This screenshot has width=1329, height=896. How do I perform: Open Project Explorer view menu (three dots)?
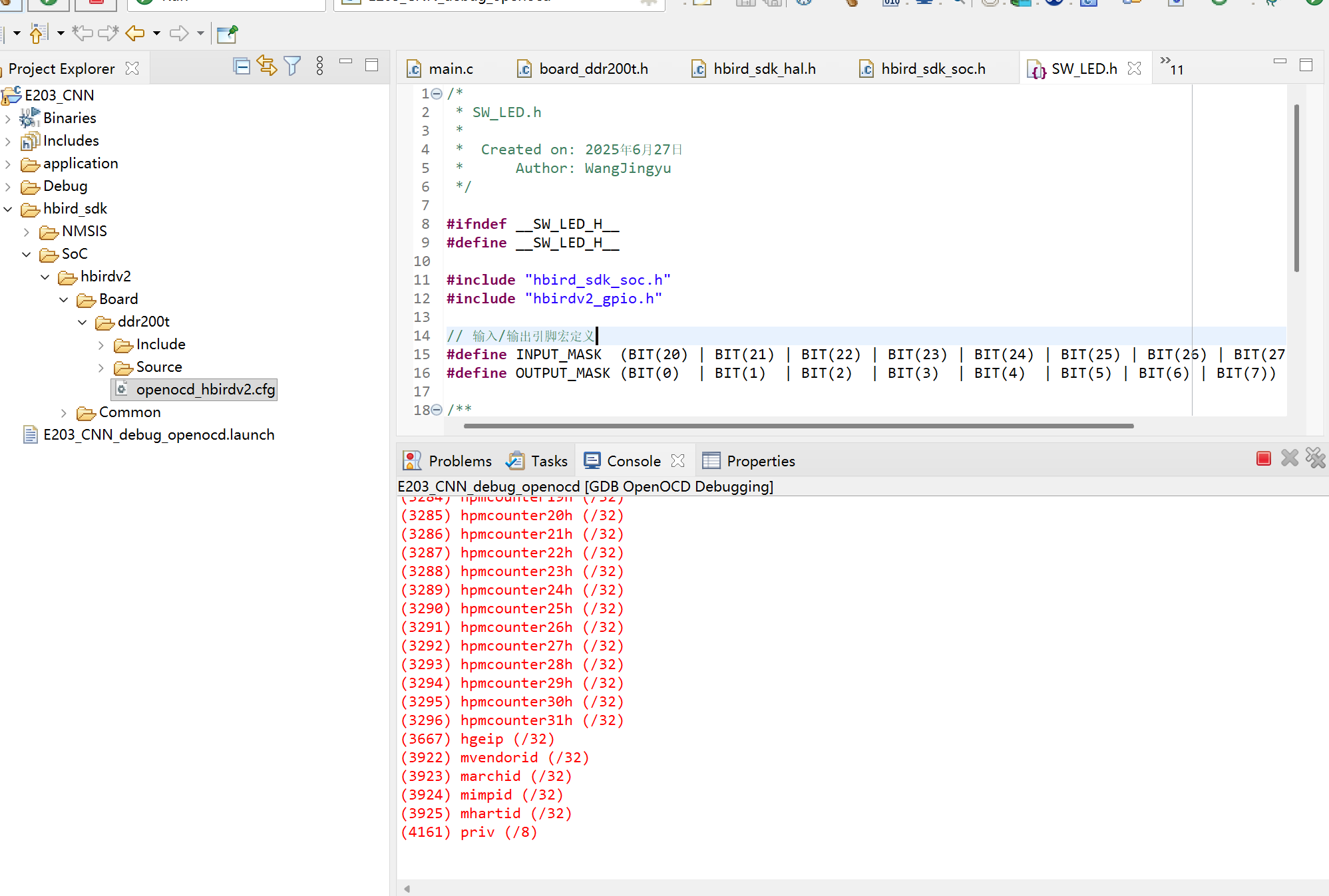pyautogui.click(x=320, y=66)
